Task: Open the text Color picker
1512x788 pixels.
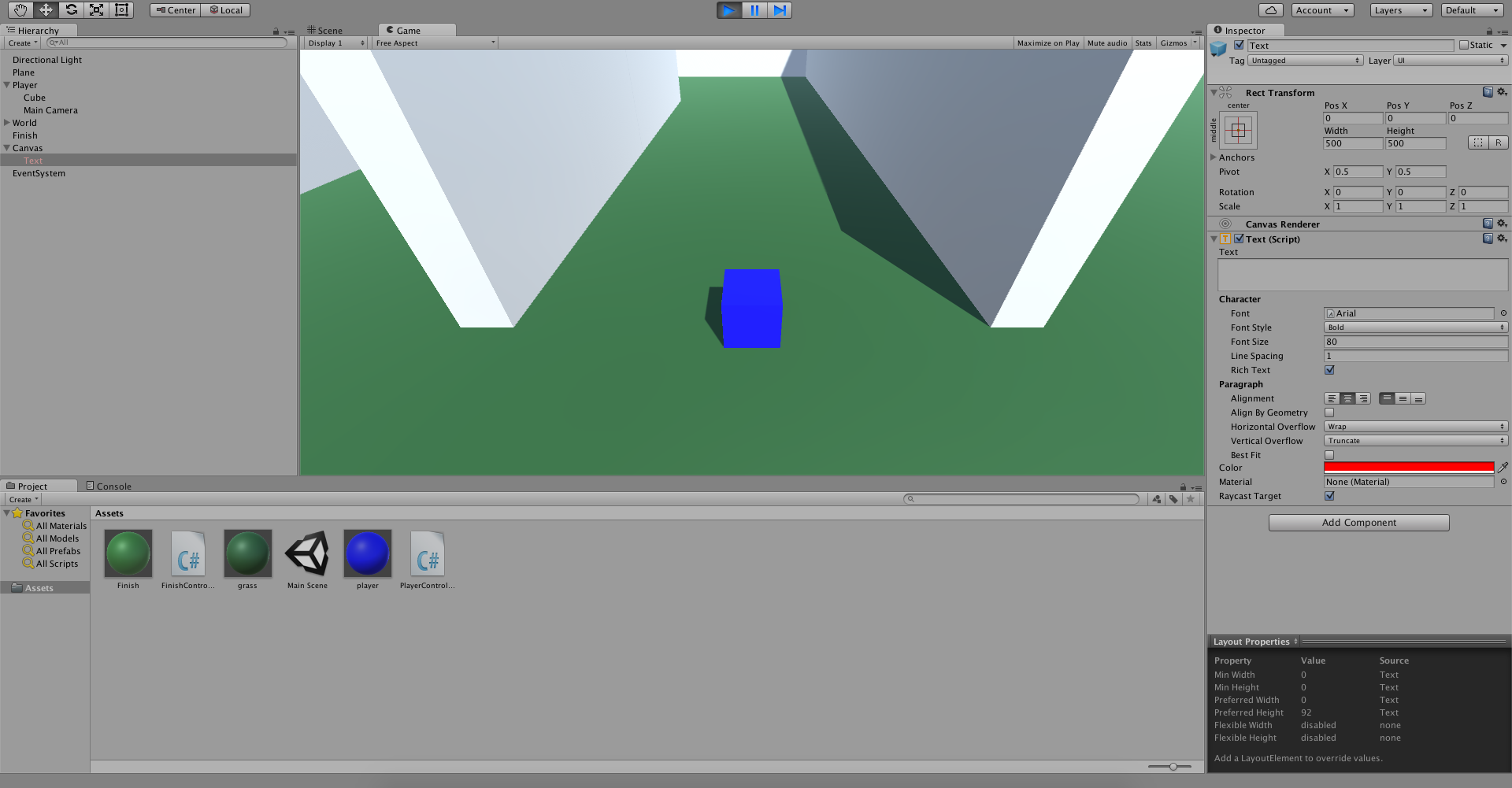Action: 1408,468
